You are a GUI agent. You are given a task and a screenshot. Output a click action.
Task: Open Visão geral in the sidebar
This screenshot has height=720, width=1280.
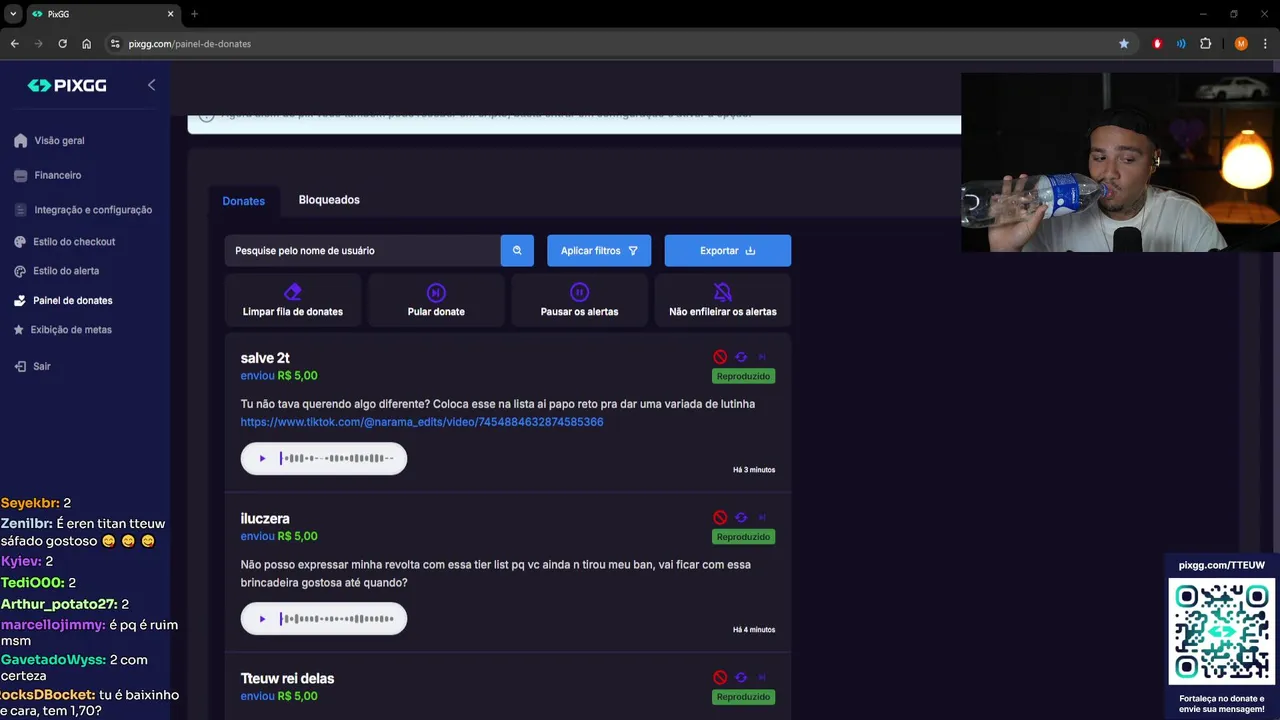point(59,141)
